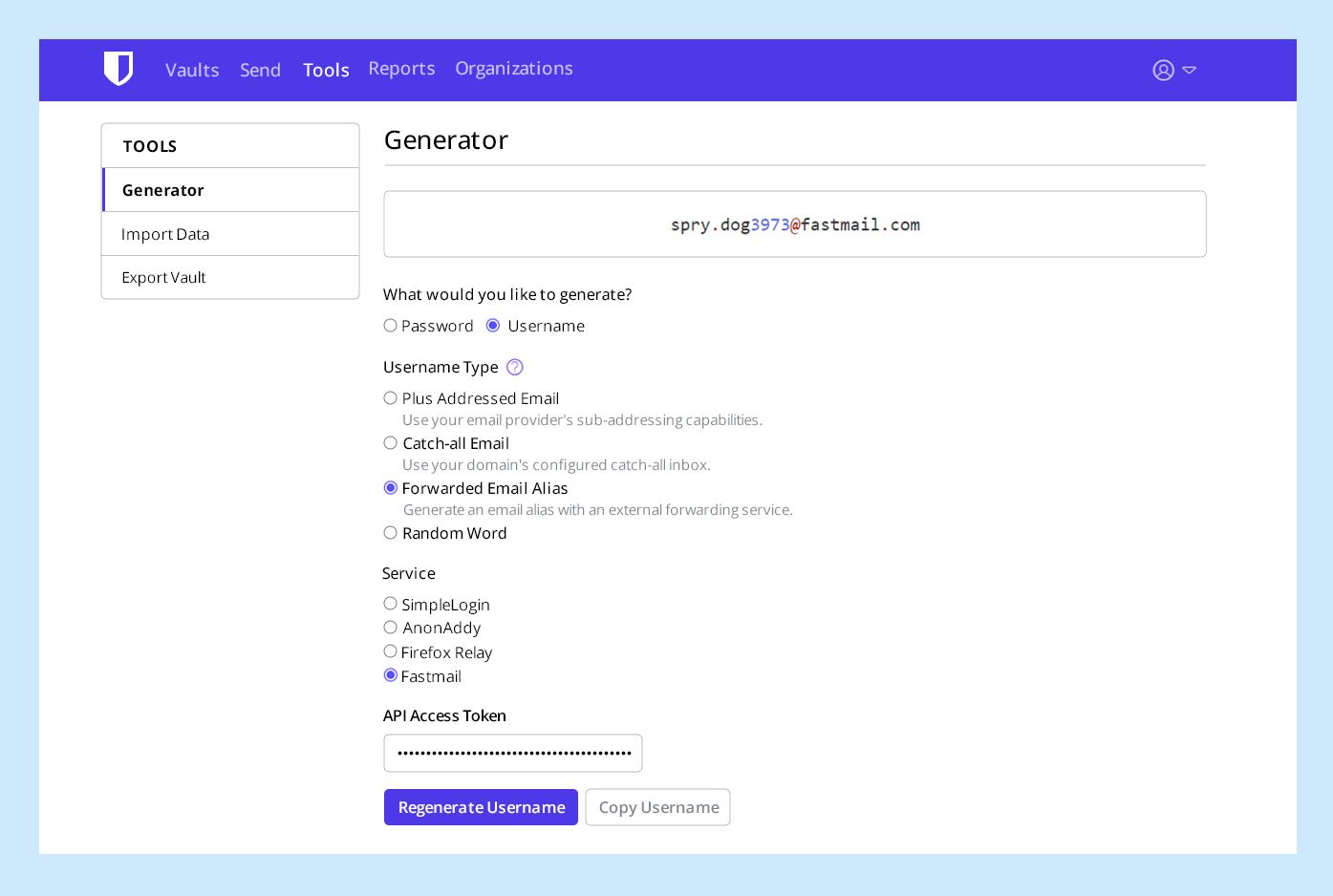1333x896 pixels.
Task: Select the Password radio option
Action: [391, 326]
